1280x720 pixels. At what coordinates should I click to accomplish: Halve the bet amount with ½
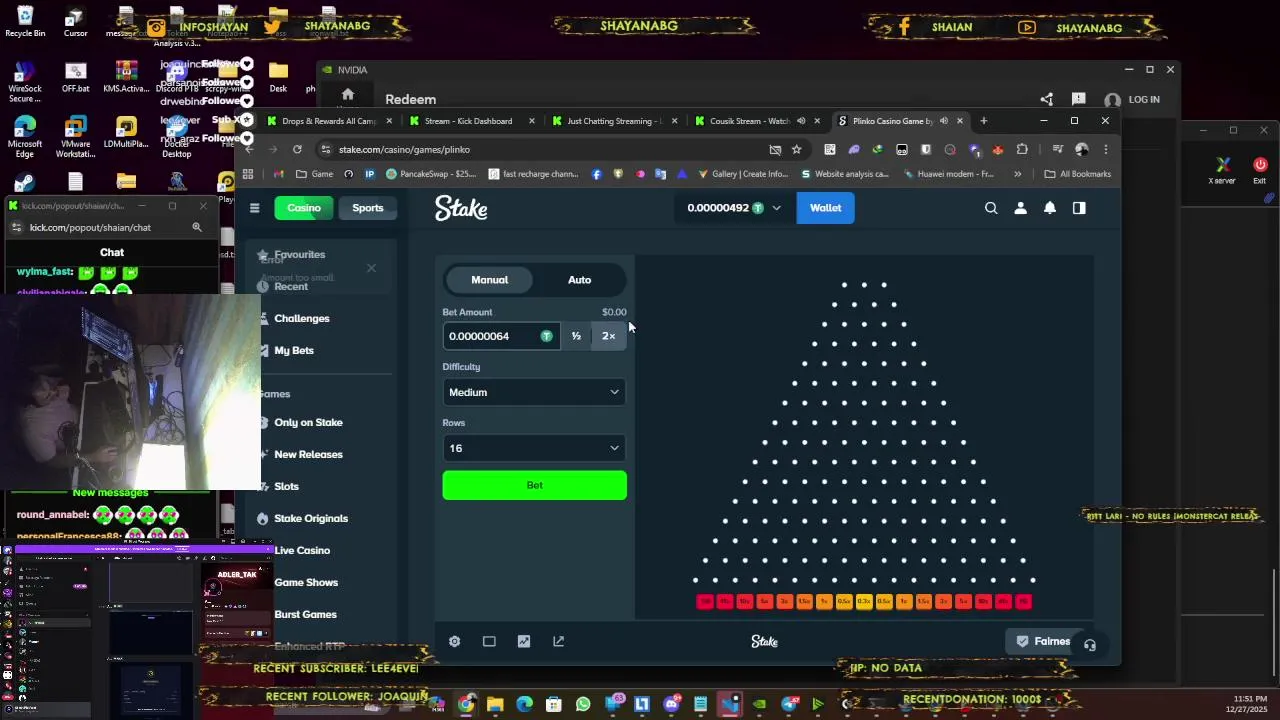pyautogui.click(x=576, y=336)
